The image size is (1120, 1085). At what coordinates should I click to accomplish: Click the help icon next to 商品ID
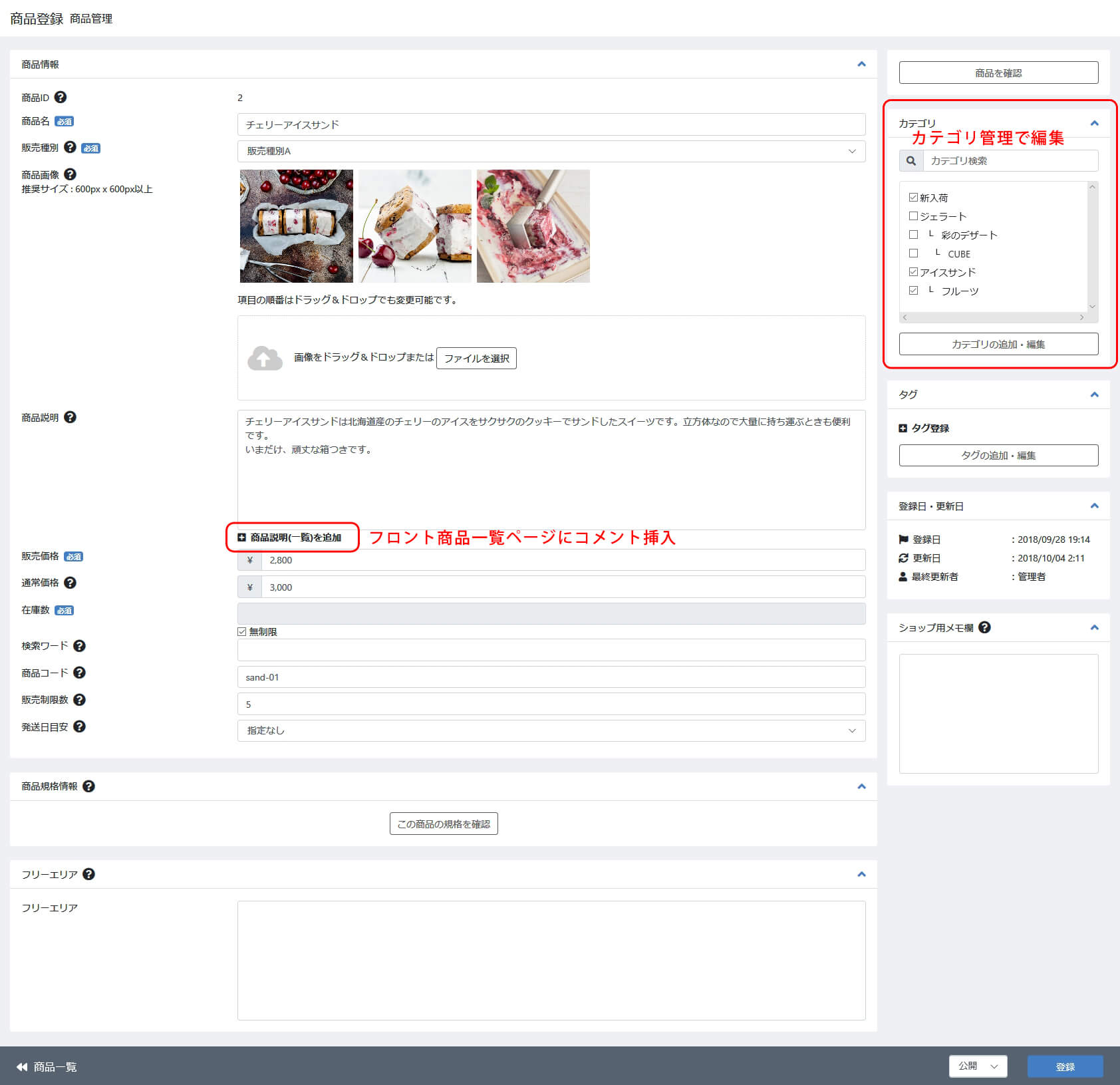point(60,97)
